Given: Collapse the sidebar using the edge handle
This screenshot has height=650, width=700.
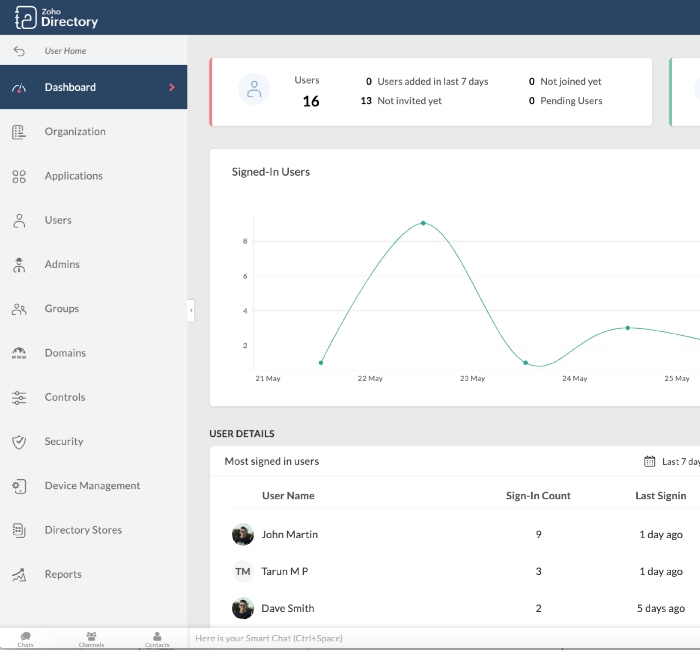Looking at the screenshot, I should click(x=190, y=311).
